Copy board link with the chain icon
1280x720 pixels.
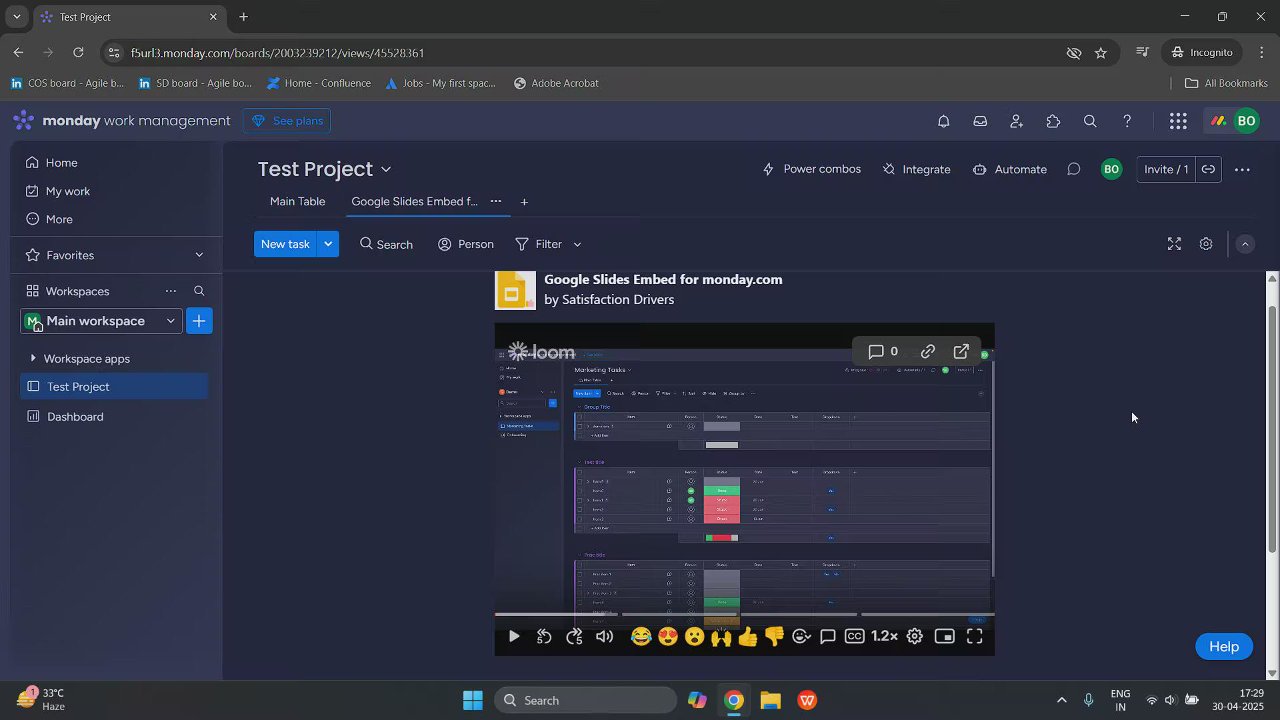point(1208,169)
